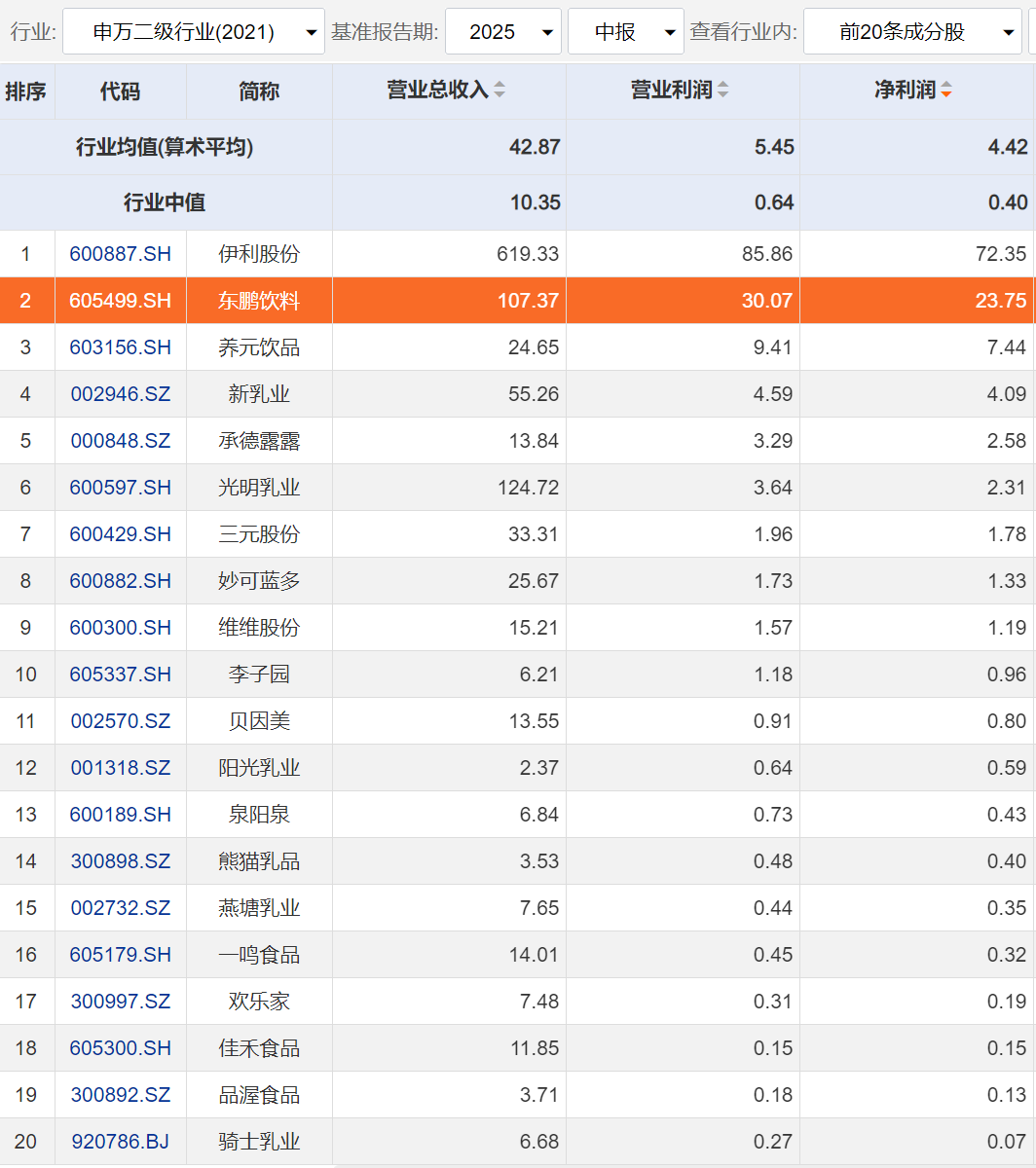Select the 承德露露 name cell
Viewport: 1036px width, 1168px height.
click(259, 441)
